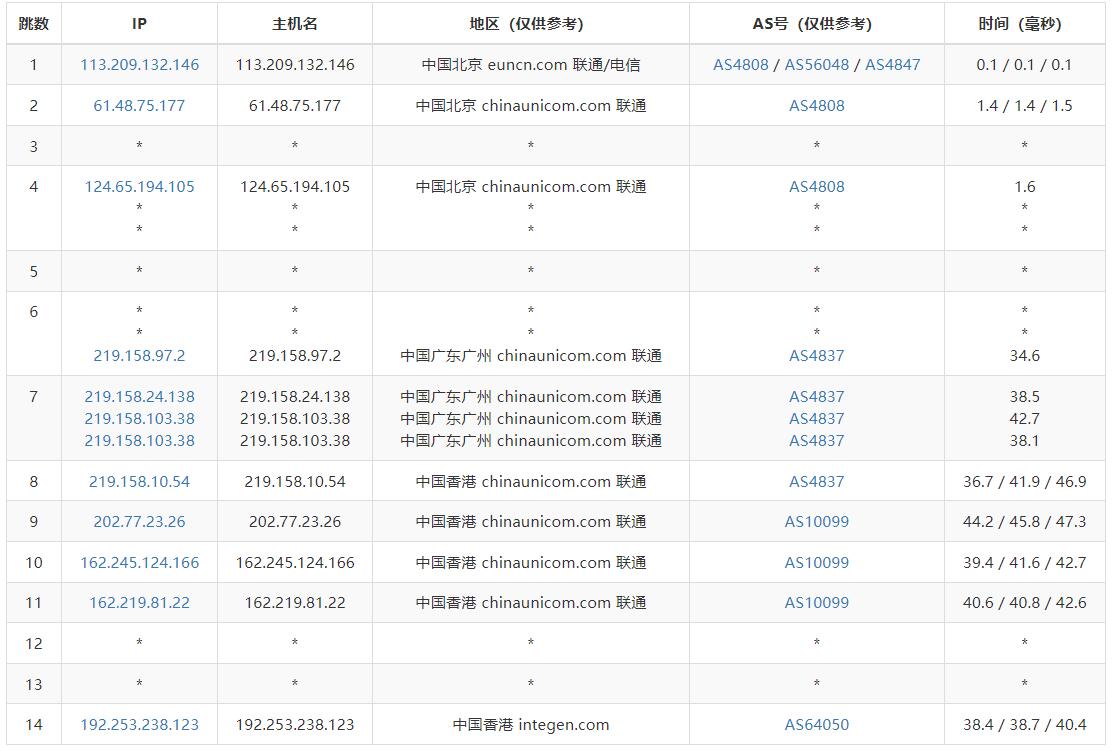
Task: Select time value 1.4 / 1.4 / 1.5
Action: coord(1025,106)
